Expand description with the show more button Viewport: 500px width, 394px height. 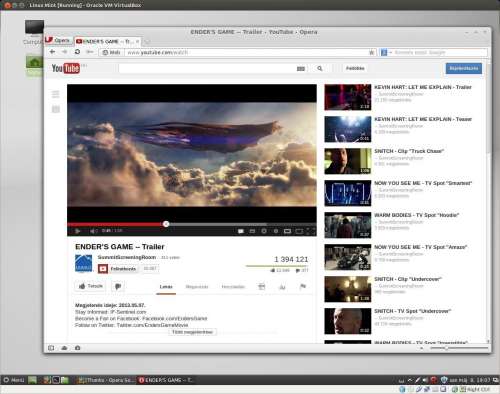192,332
